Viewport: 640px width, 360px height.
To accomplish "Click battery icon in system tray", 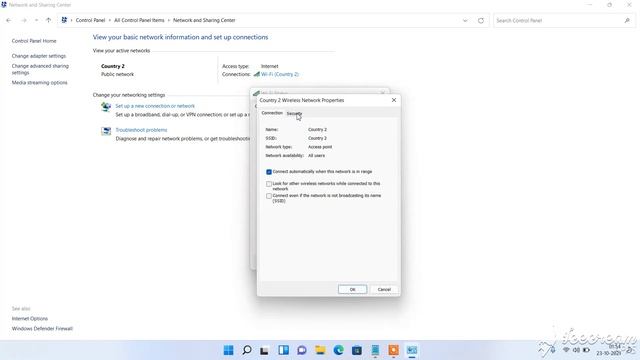I will 587,350.
